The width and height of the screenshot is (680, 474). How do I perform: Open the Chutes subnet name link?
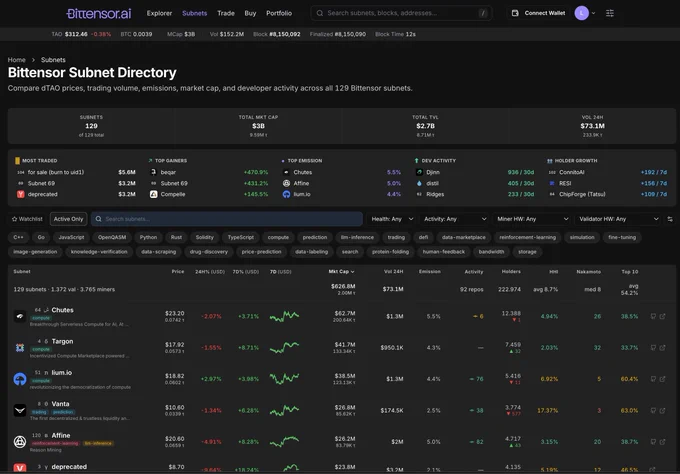pyautogui.click(x=62, y=310)
